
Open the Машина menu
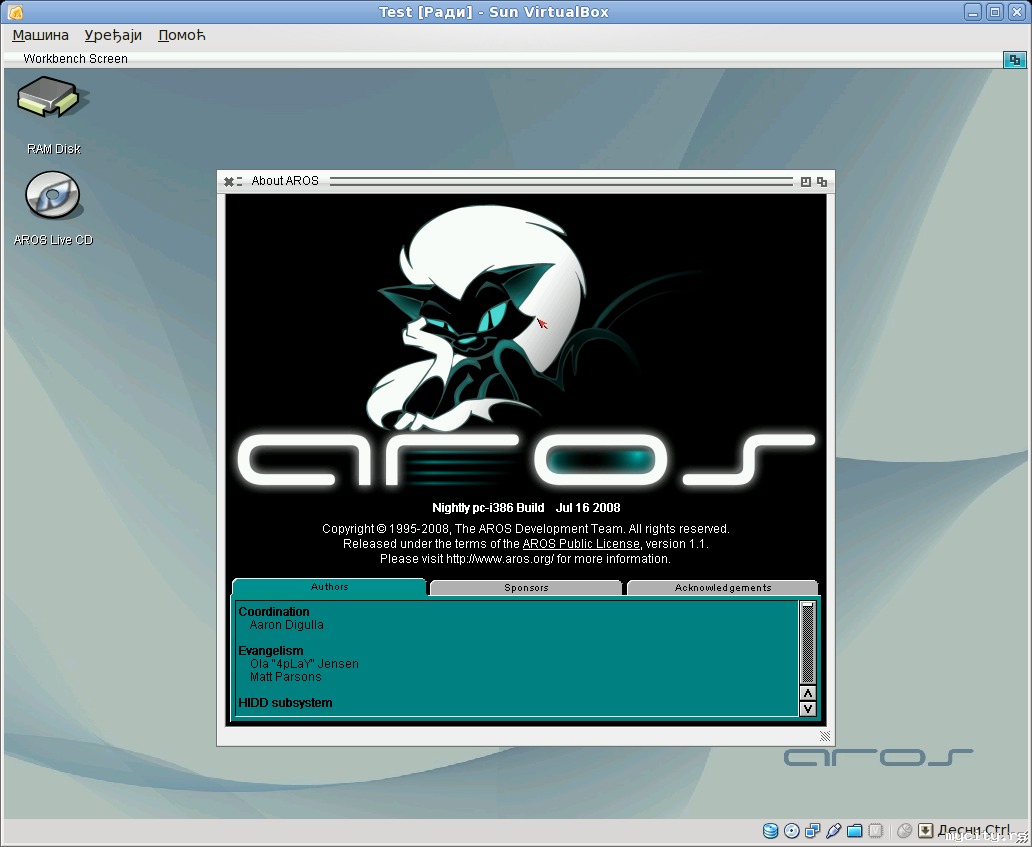point(40,36)
